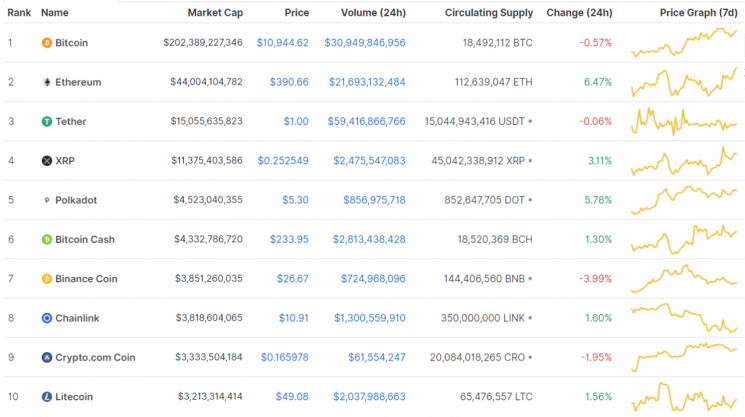Viewport: 745px width, 417px height.
Task: Open the Crypto.com Coin name link
Action: click(95, 358)
